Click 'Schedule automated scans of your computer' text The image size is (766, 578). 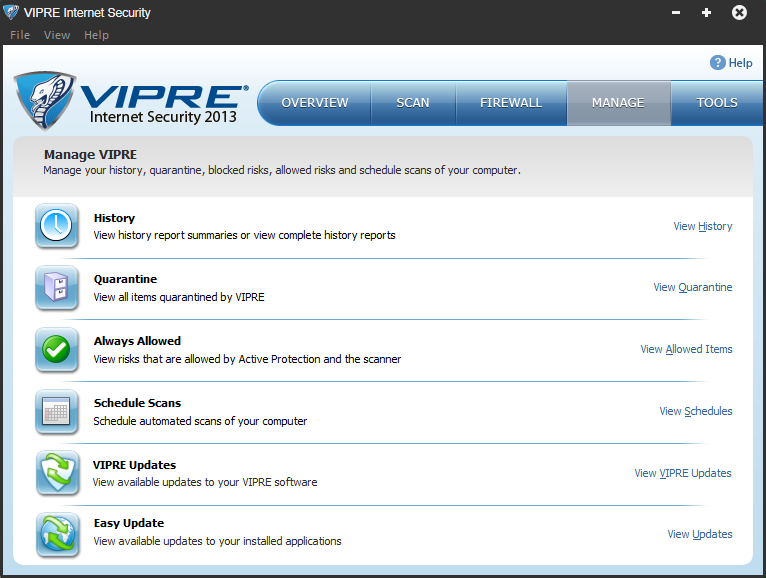[x=200, y=421]
